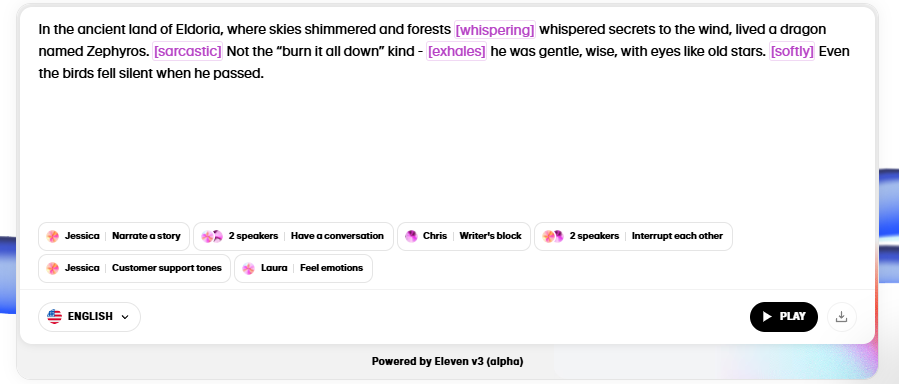Select the [exhales] audio tag

(456, 52)
